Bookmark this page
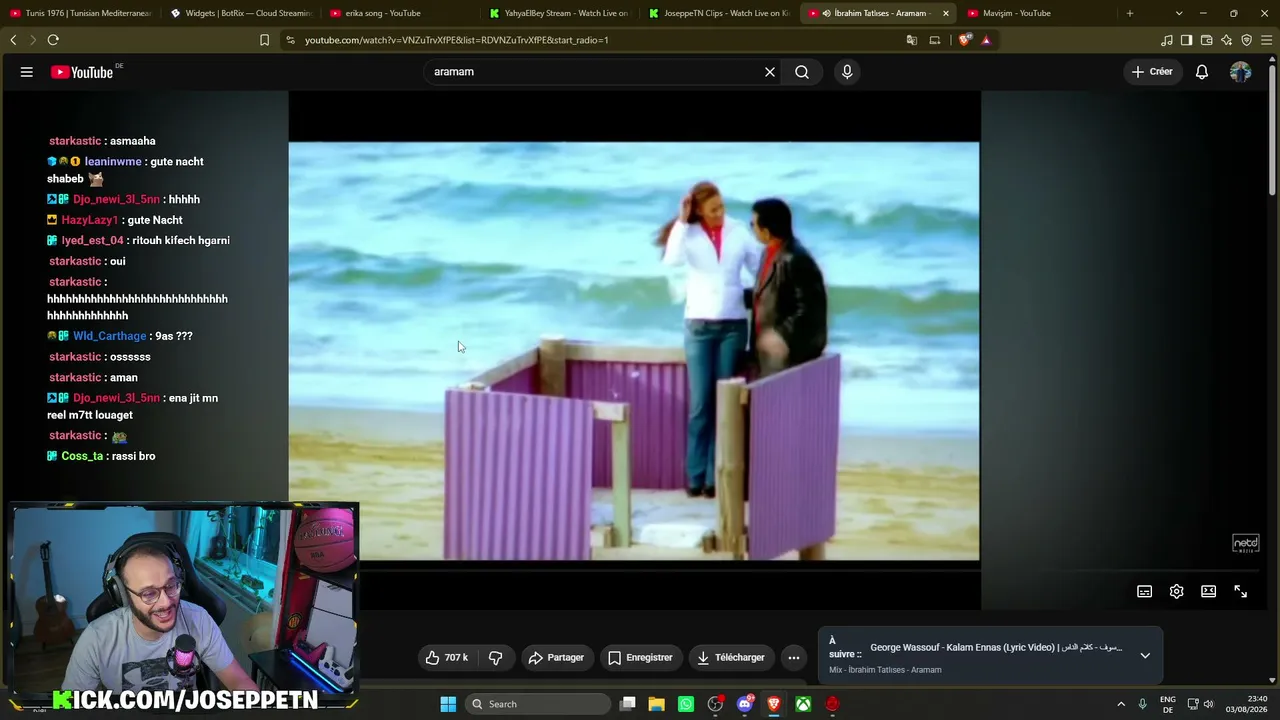This screenshot has width=1280, height=720. pyautogui.click(x=264, y=40)
